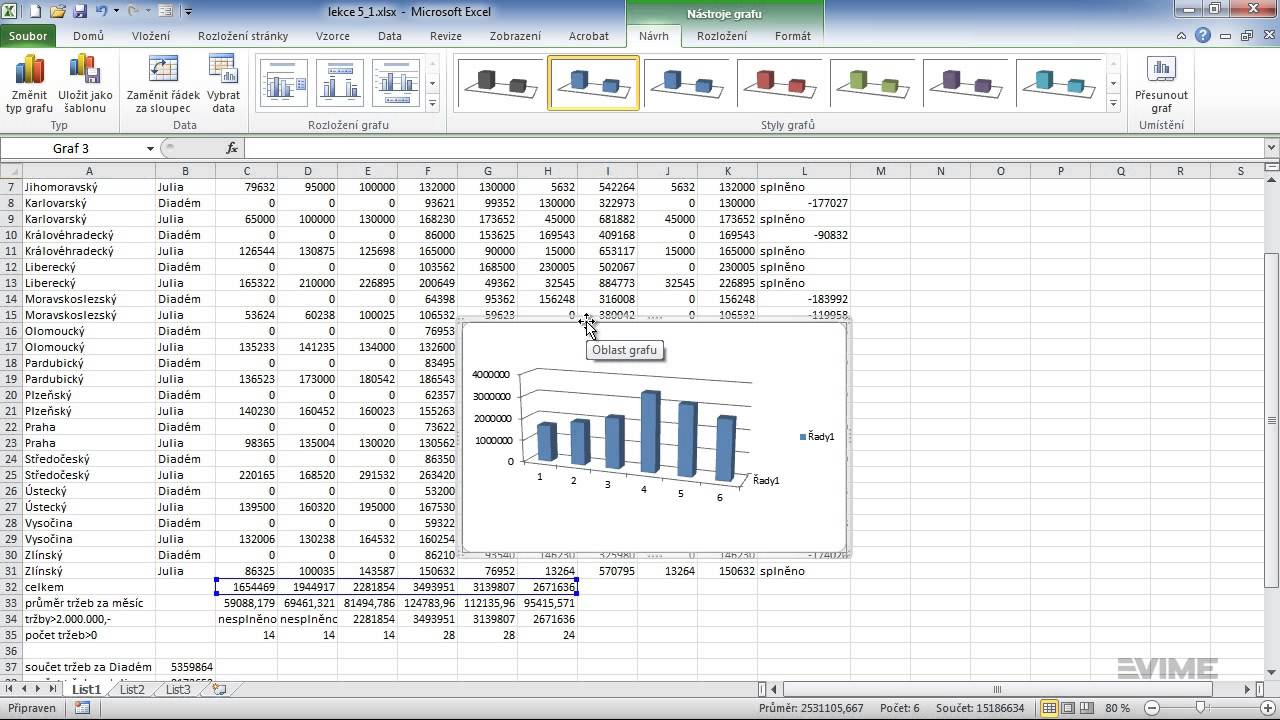Switch to the Data ribbon tab
Image resolution: width=1280 pixels, height=720 pixels.
pyautogui.click(x=390, y=36)
